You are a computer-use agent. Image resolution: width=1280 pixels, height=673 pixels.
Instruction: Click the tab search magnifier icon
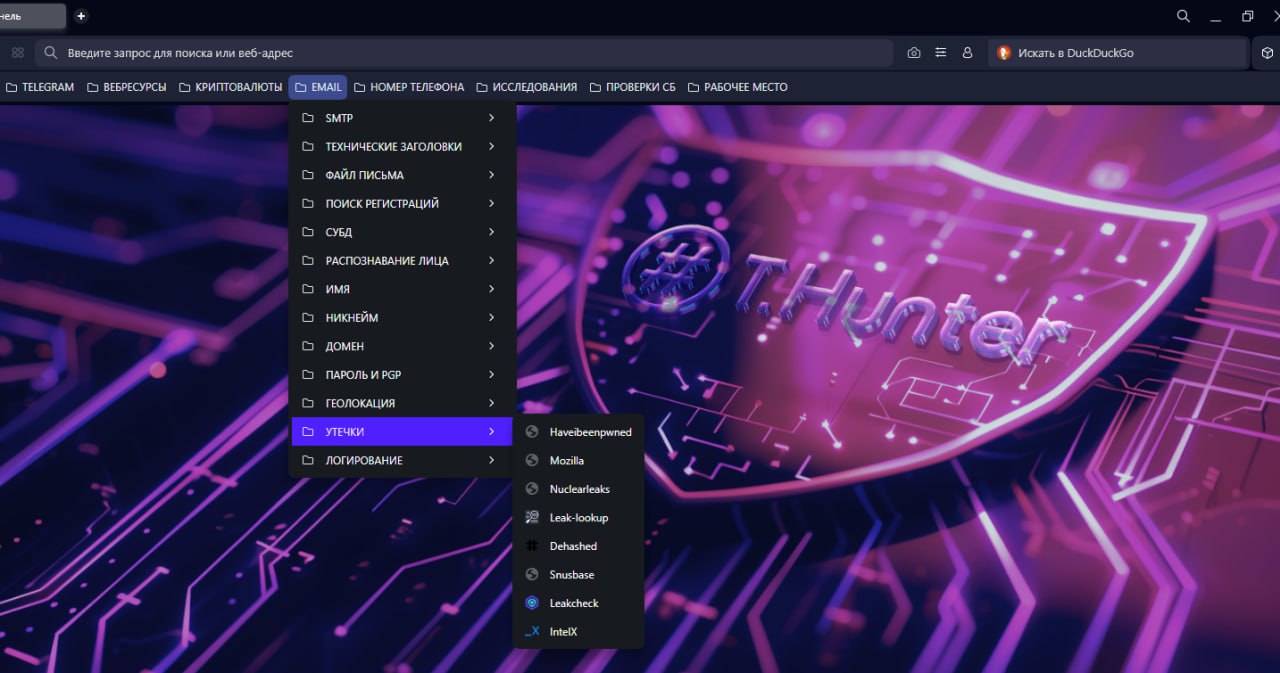click(x=1183, y=16)
